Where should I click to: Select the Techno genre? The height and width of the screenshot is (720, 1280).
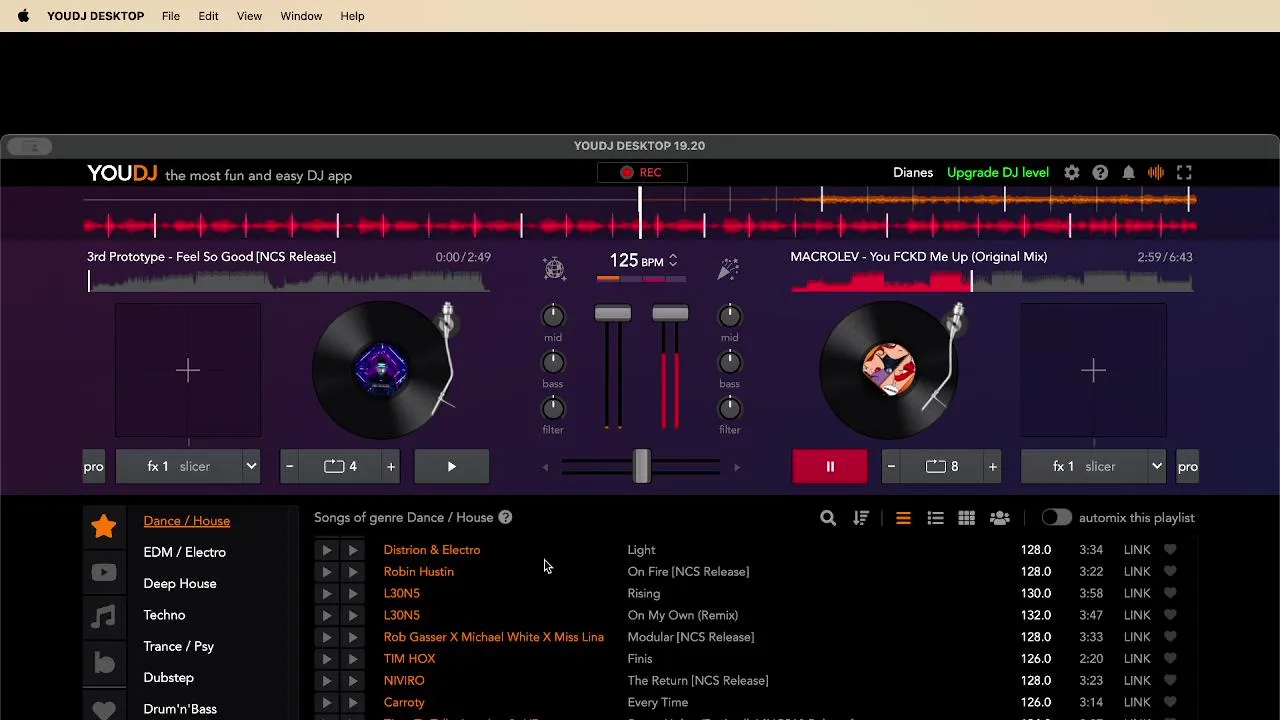(x=164, y=615)
